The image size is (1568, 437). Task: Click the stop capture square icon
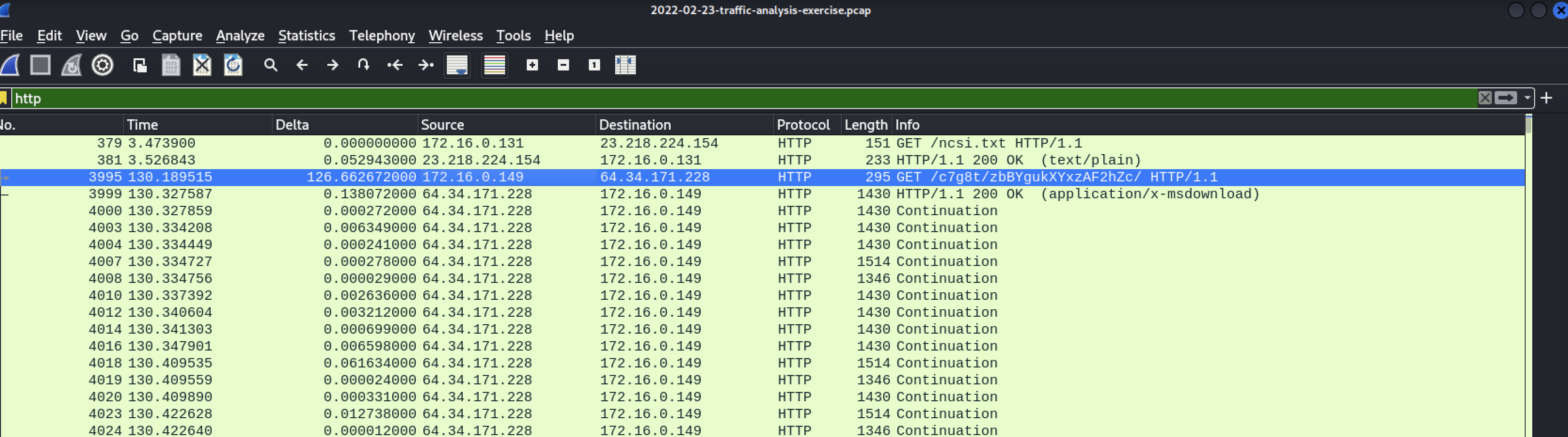pos(40,65)
